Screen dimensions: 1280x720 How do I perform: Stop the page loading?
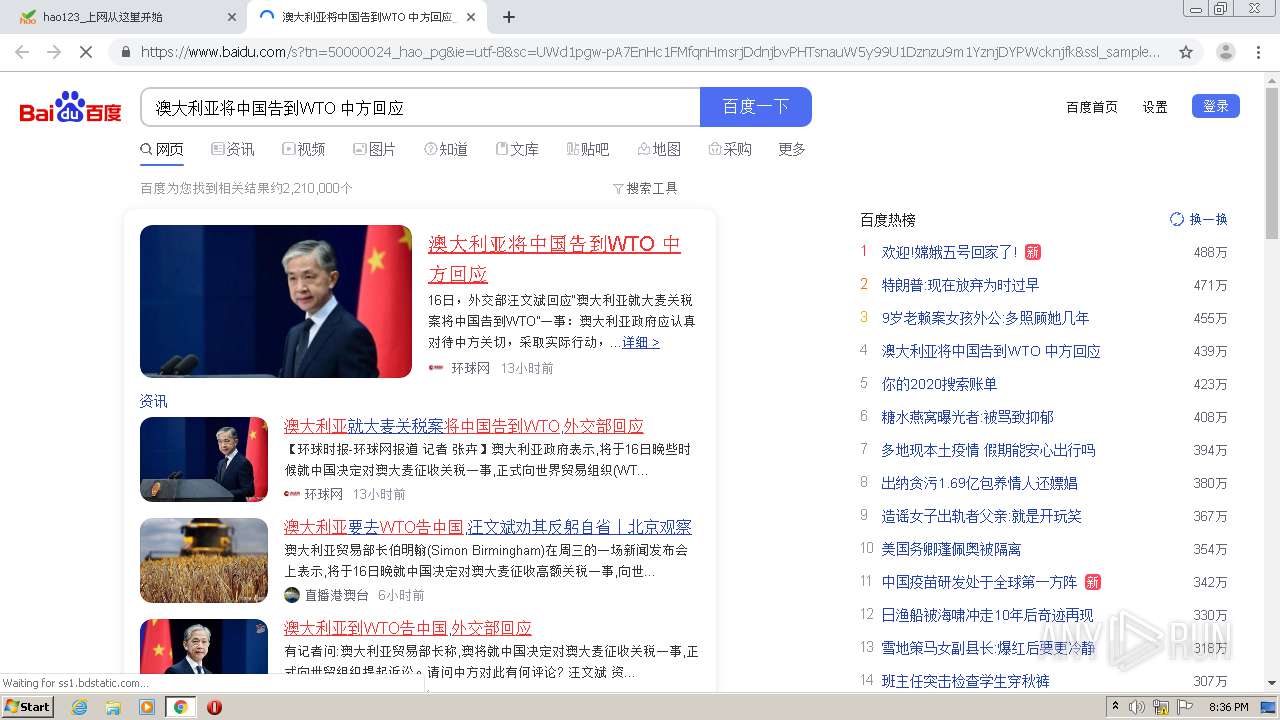point(86,52)
